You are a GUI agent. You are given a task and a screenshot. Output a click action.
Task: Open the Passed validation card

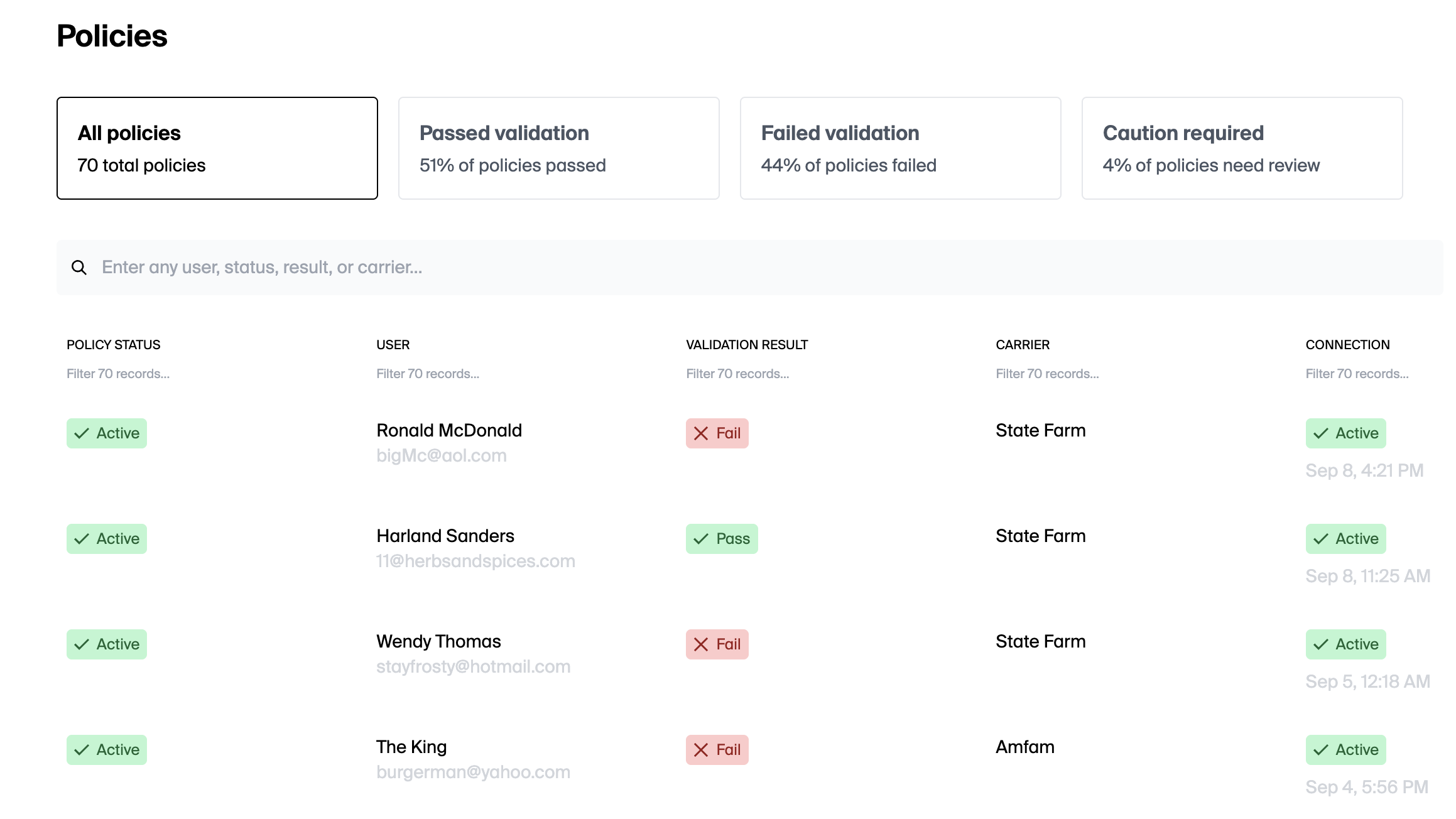(559, 148)
